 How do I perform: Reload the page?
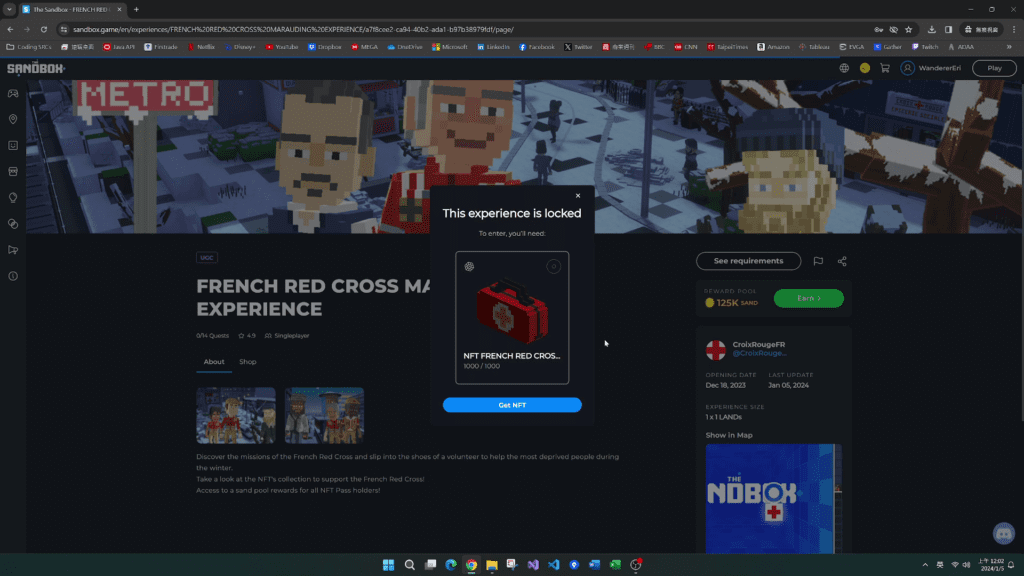44,29
